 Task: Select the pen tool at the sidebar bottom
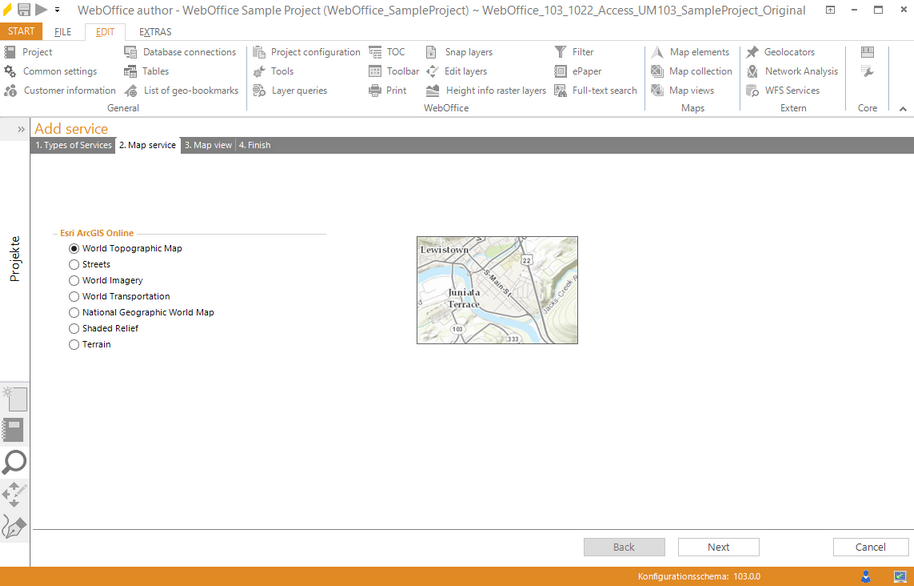[13, 524]
